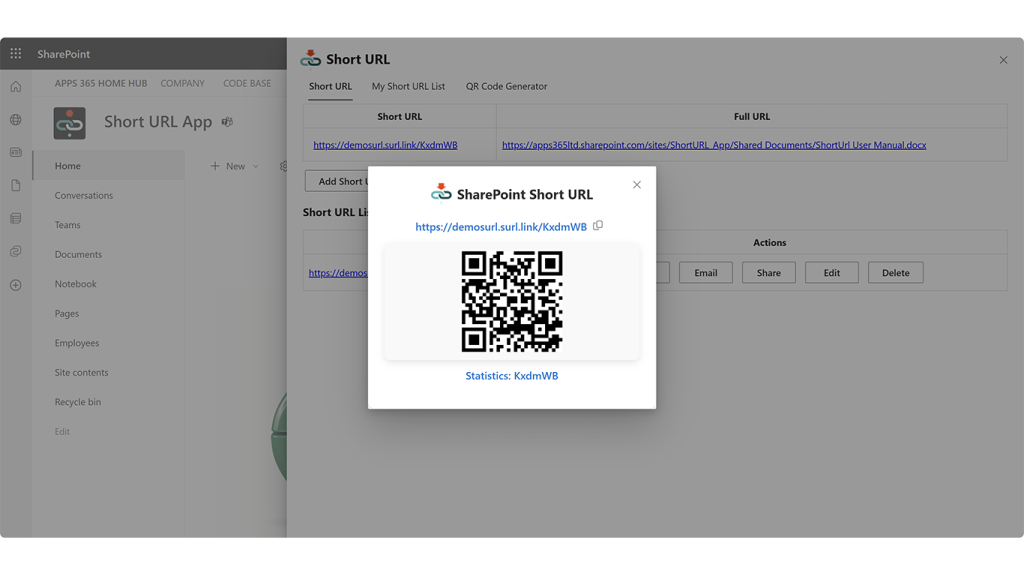Click the Full URL column header
1024x576 pixels.
pos(752,116)
